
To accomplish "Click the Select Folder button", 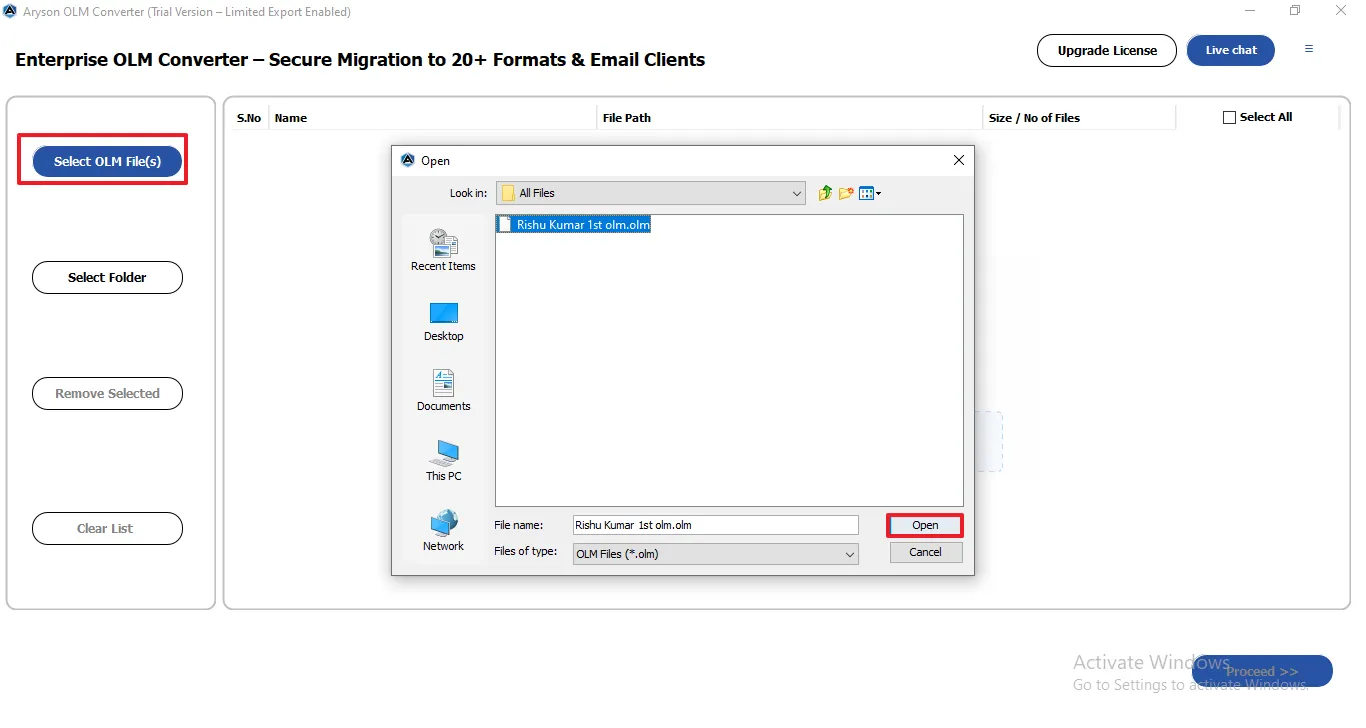I will 107,277.
